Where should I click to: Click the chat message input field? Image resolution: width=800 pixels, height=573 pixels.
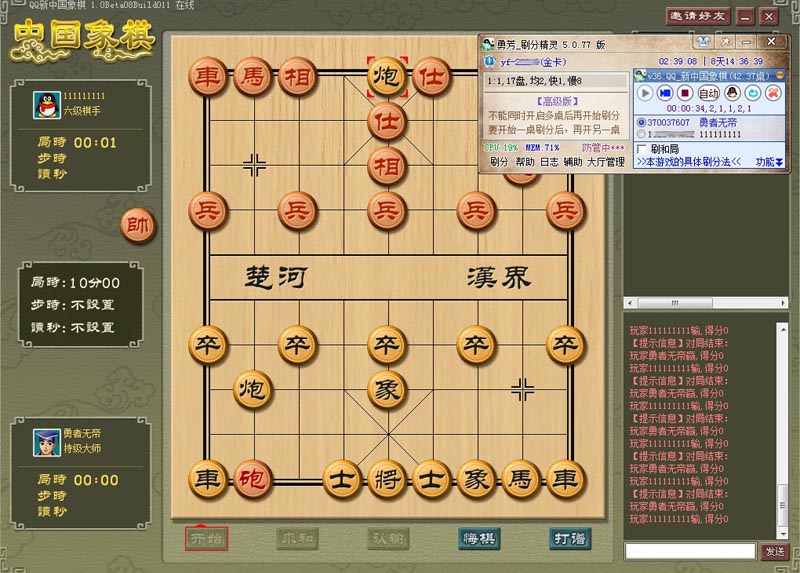click(x=690, y=551)
